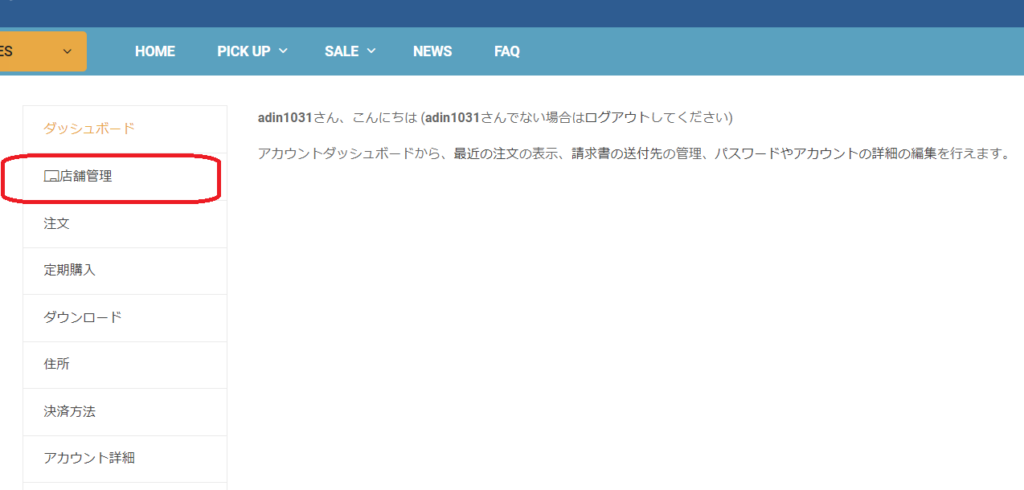Click the cut-off sidebar item below アカウント詳細
This screenshot has height=490, width=1024.
[124, 486]
